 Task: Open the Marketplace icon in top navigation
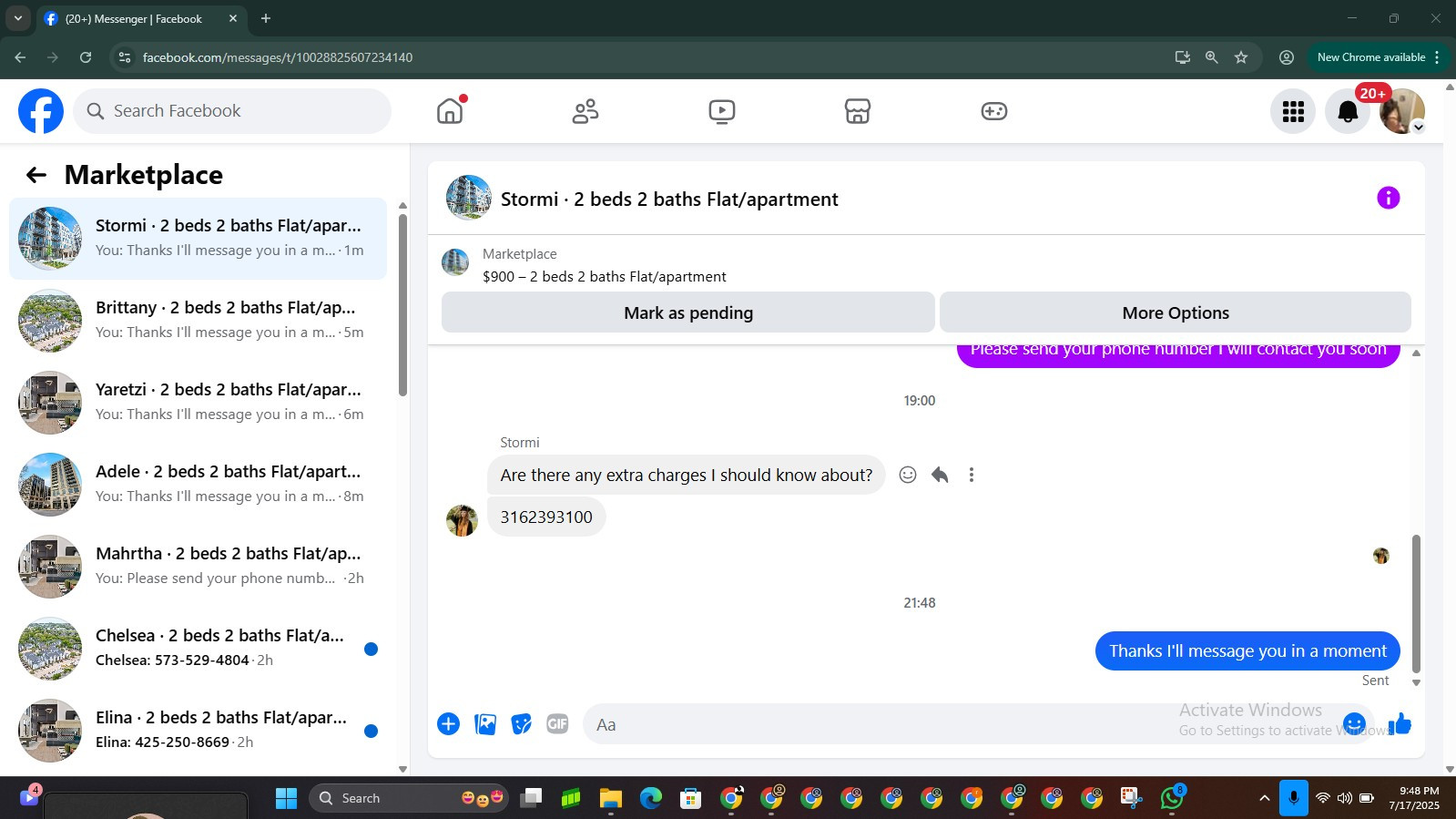pyautogui.click(x=858, y=111)
